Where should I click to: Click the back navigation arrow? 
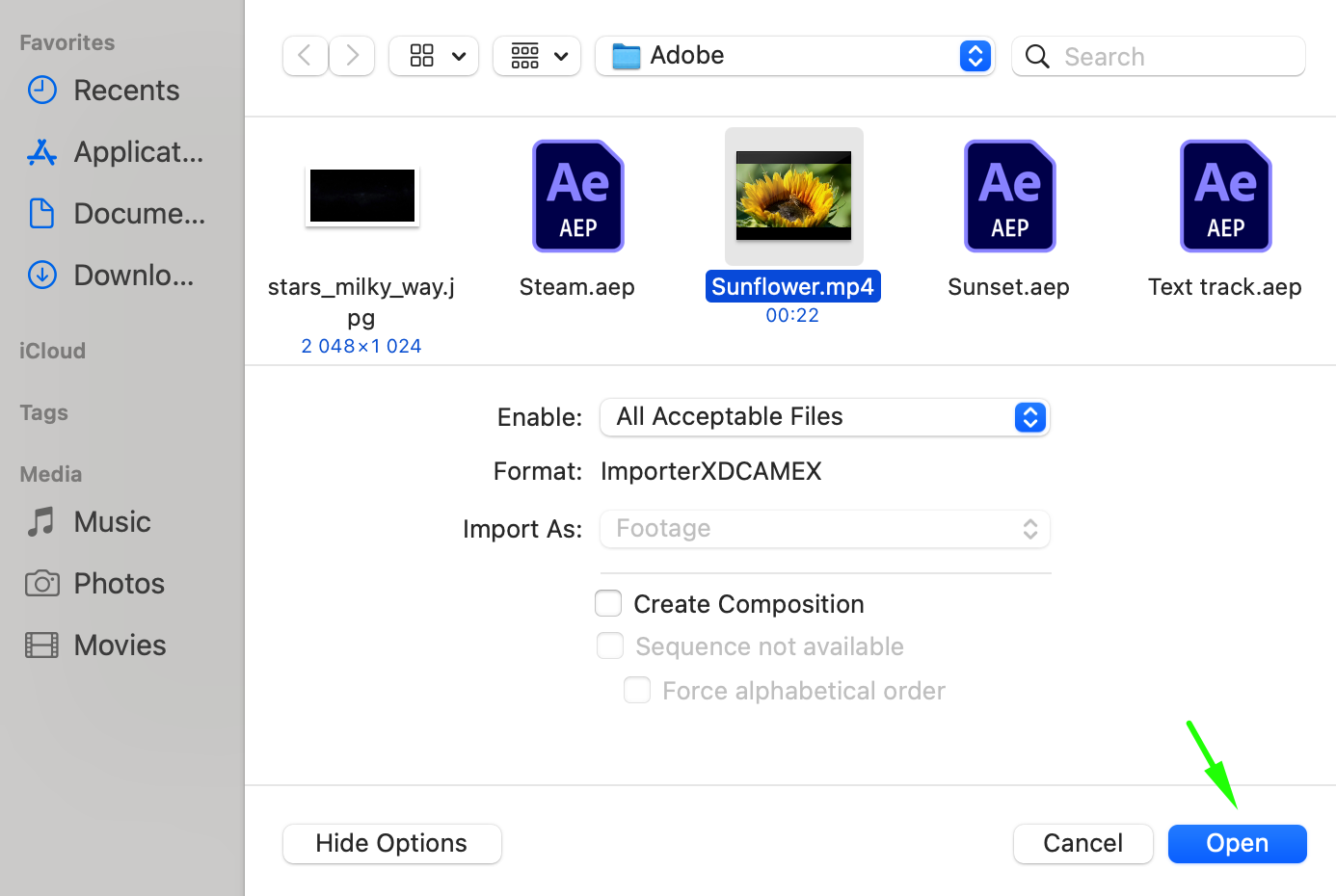point(305,56)
